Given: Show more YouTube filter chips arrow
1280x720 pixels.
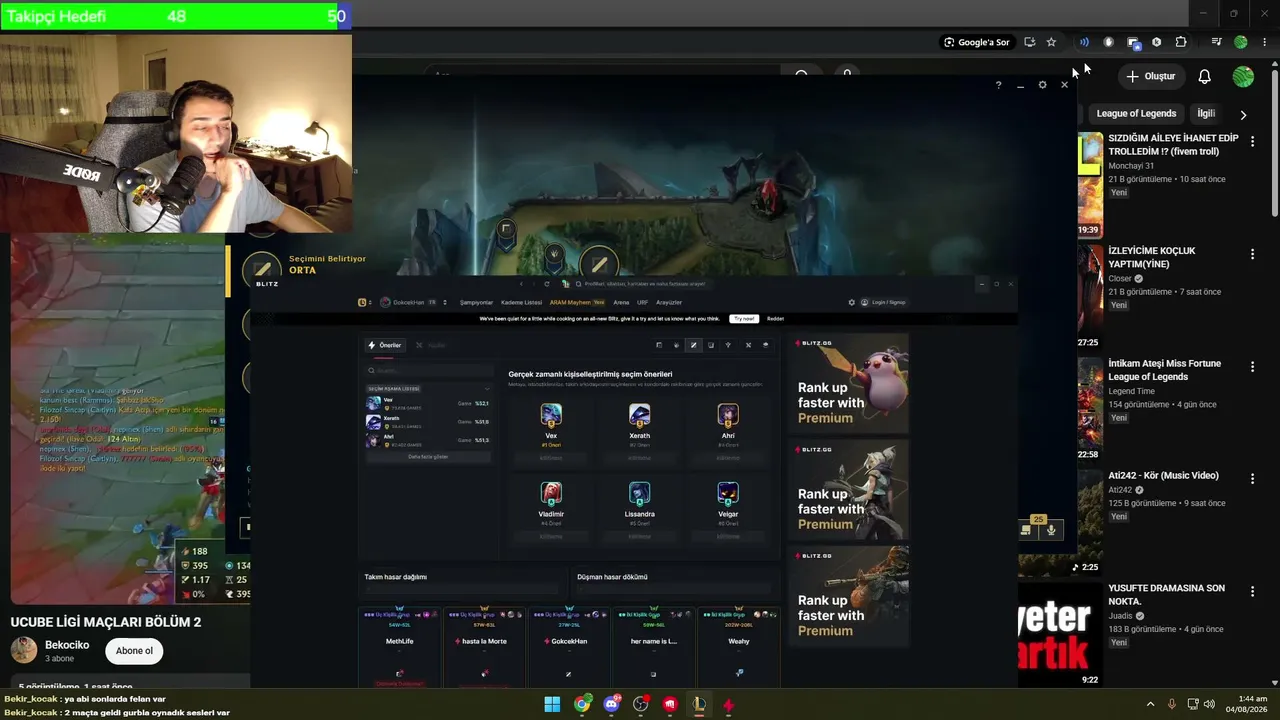Looking at the screenshot, I should [1243, 115].
